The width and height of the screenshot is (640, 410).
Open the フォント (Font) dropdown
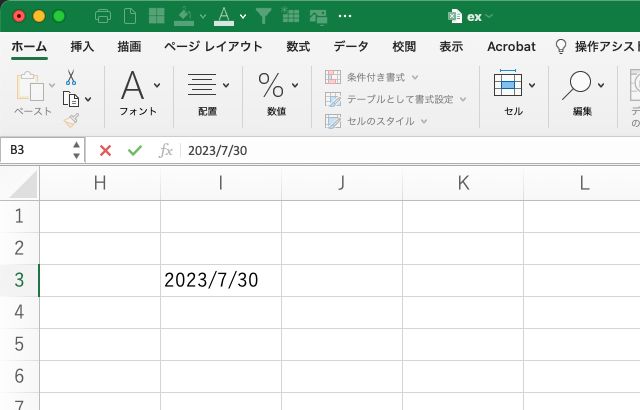[x=138, y=95]
